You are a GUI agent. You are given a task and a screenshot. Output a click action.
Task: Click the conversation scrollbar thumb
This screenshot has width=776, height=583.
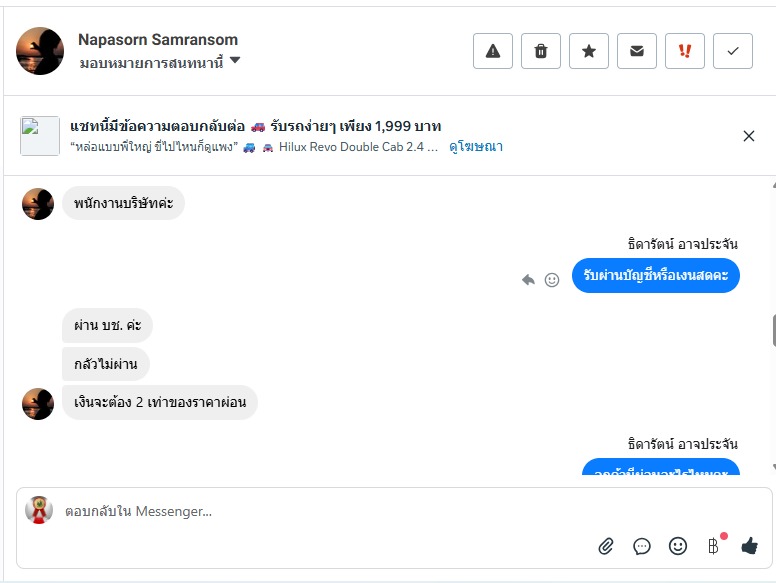[773, 330]
